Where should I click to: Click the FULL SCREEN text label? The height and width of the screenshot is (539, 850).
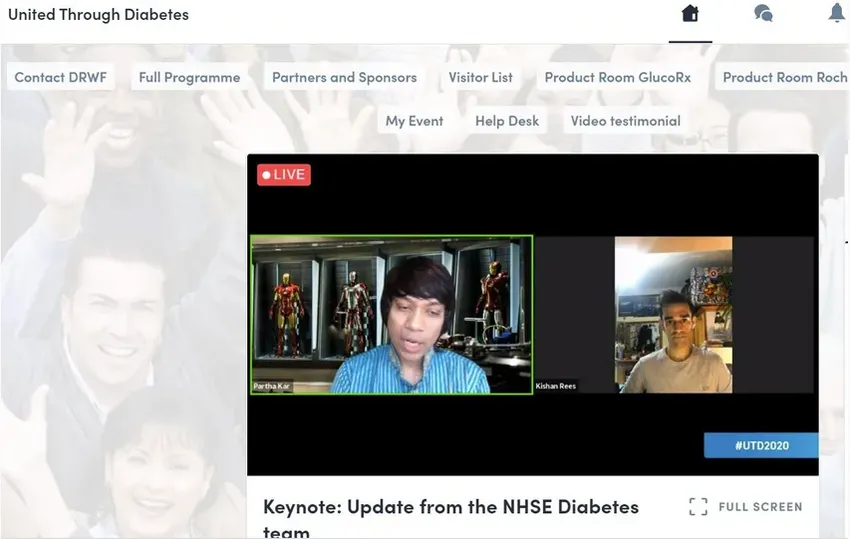(760, 507)
